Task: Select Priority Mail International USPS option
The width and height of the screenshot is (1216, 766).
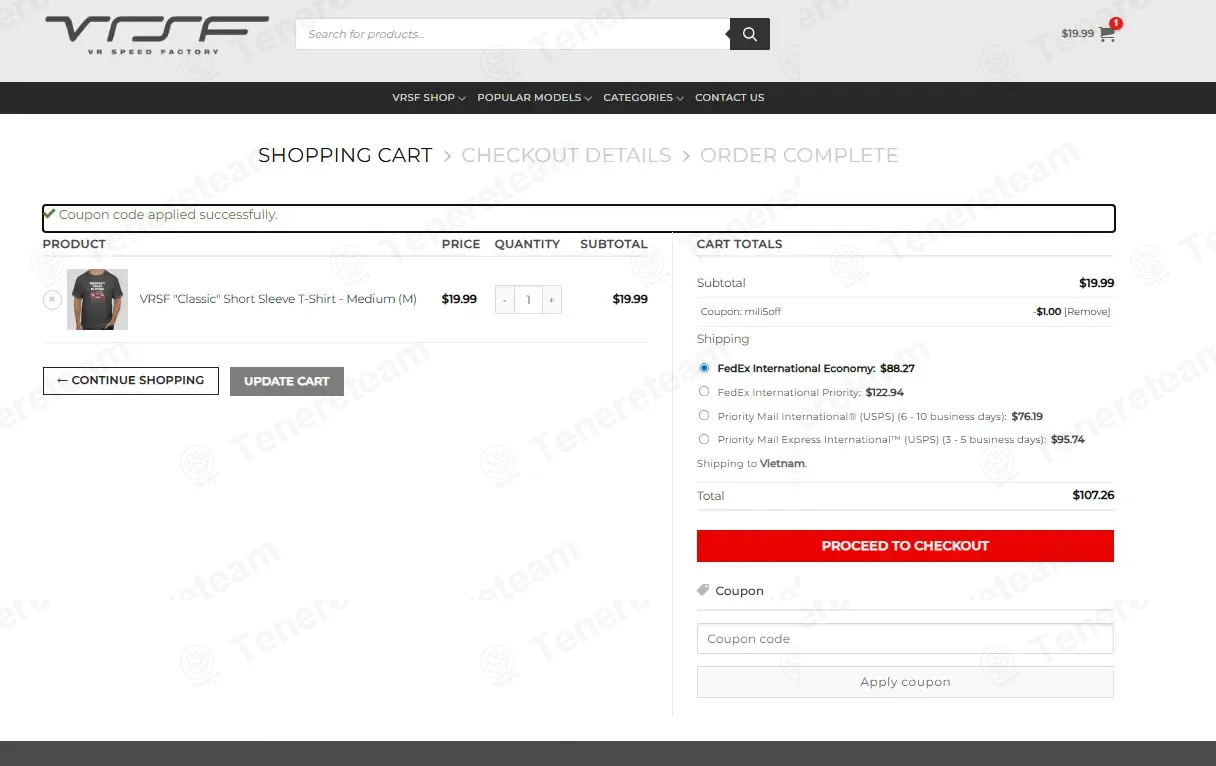Action: click(x=704, y=416)
